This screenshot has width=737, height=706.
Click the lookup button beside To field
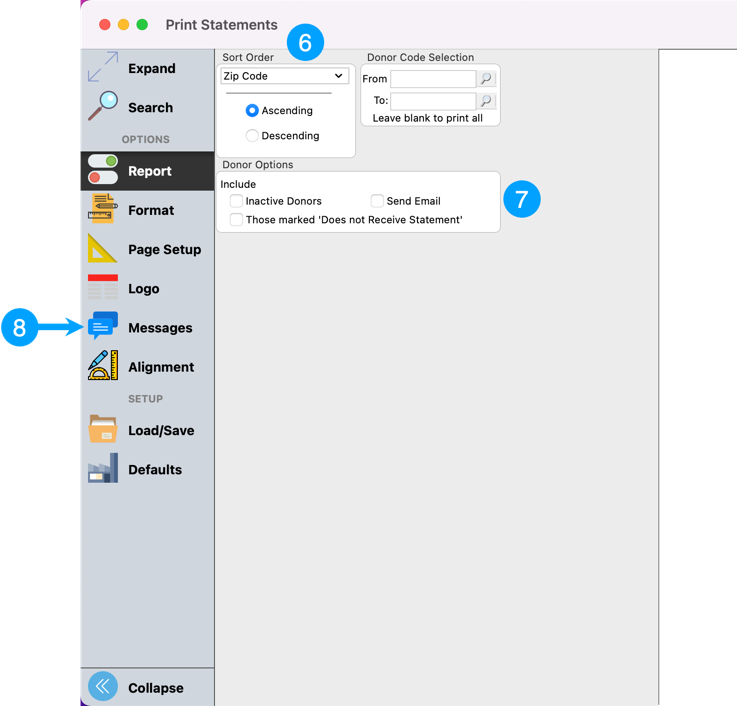click(486, 101)
